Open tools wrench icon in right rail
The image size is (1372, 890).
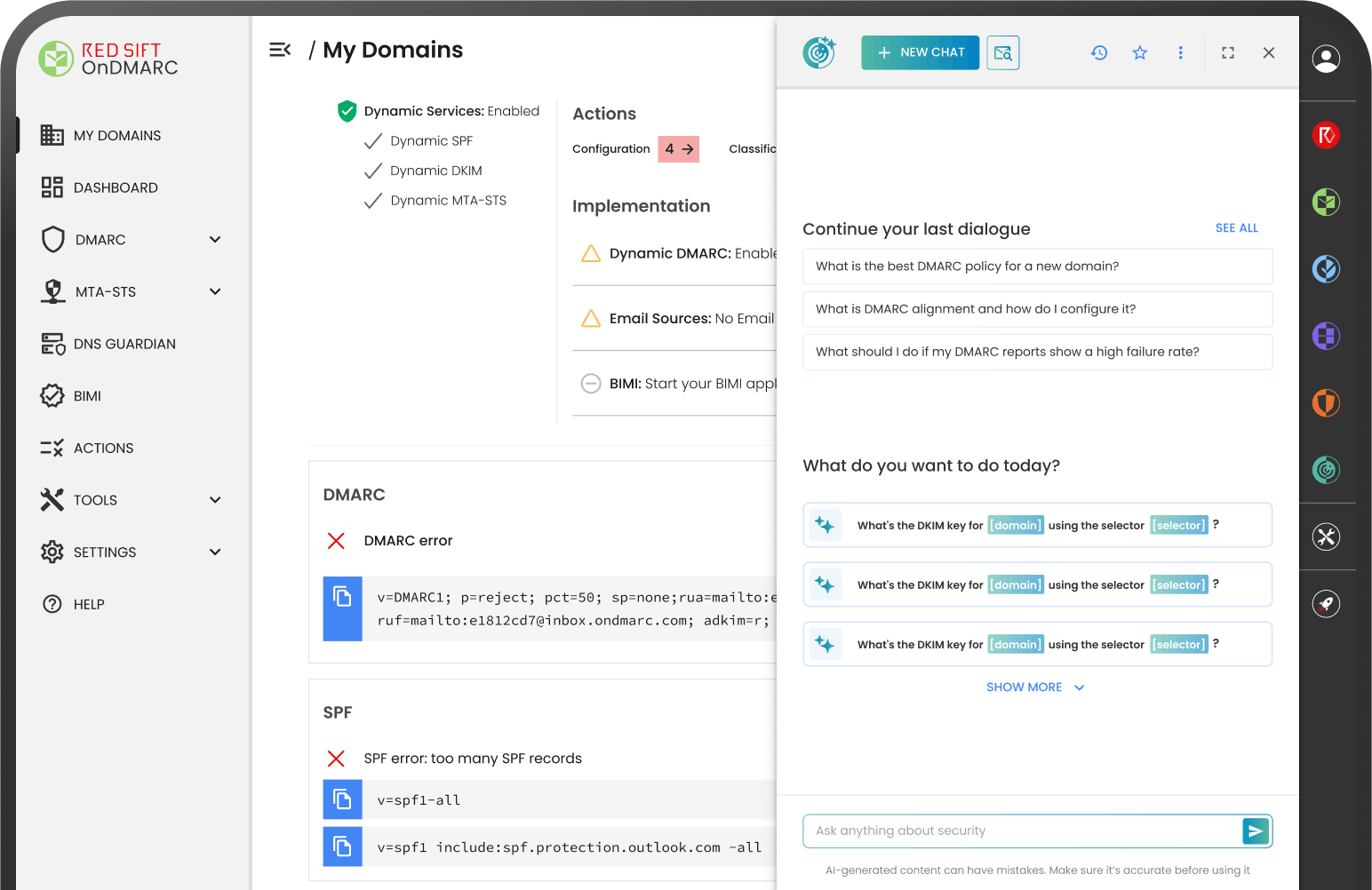1327,536
